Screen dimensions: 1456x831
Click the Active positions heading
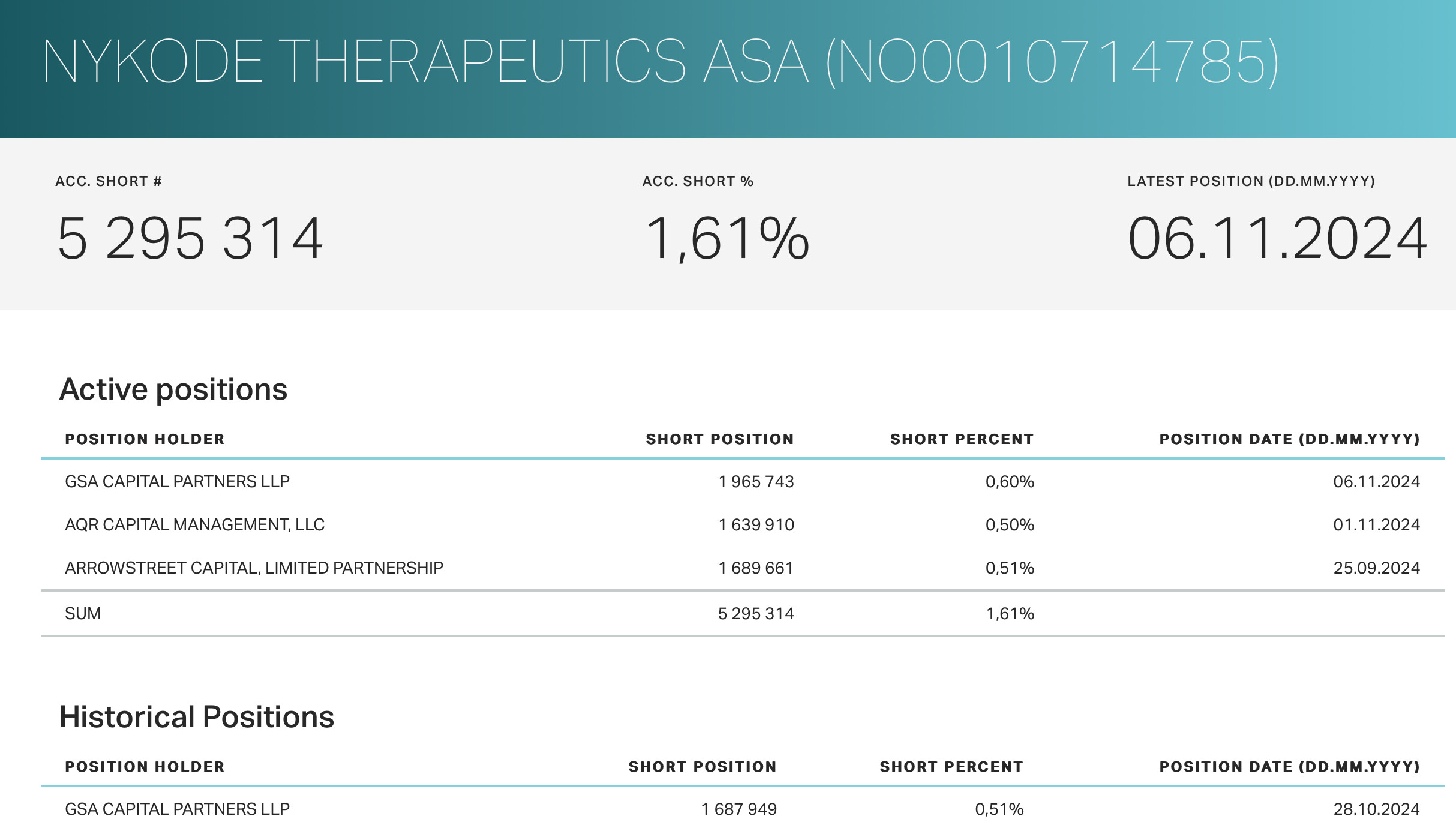click(x=173, y=389)
